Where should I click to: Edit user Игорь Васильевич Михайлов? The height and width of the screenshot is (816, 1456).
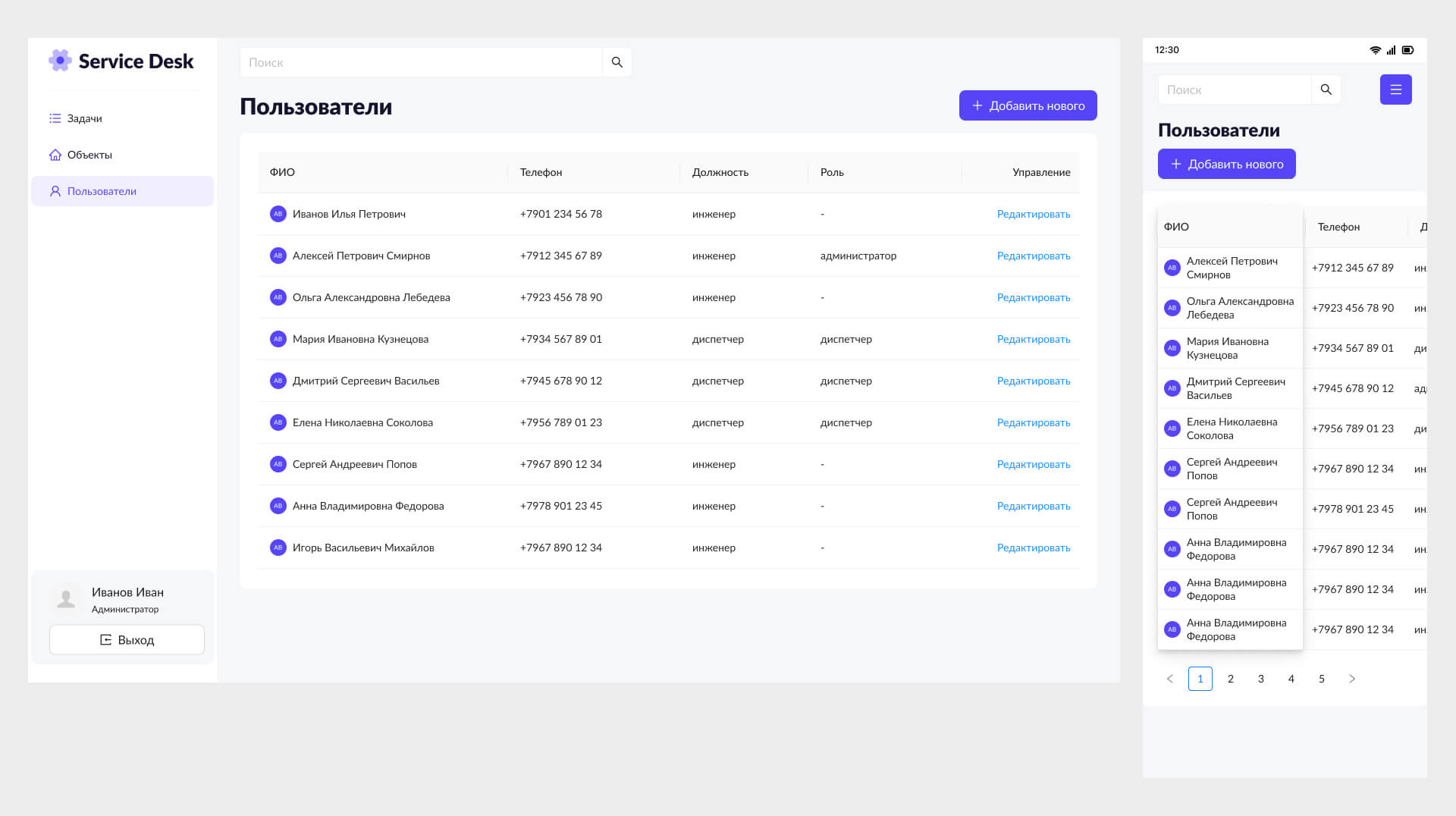pyautogui.click(x=1033, y=548)
